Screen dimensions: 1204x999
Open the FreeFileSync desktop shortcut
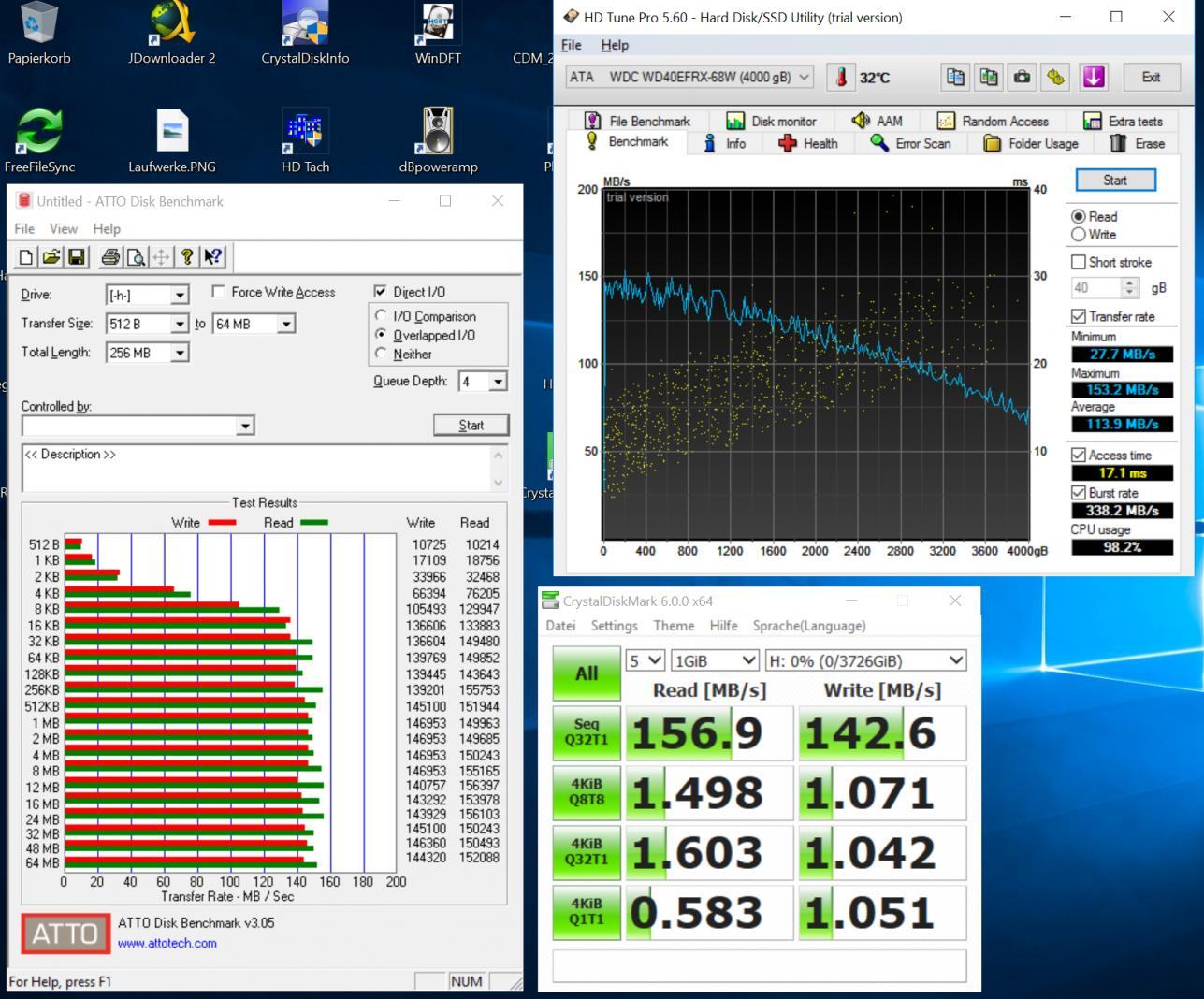point(39,141)
